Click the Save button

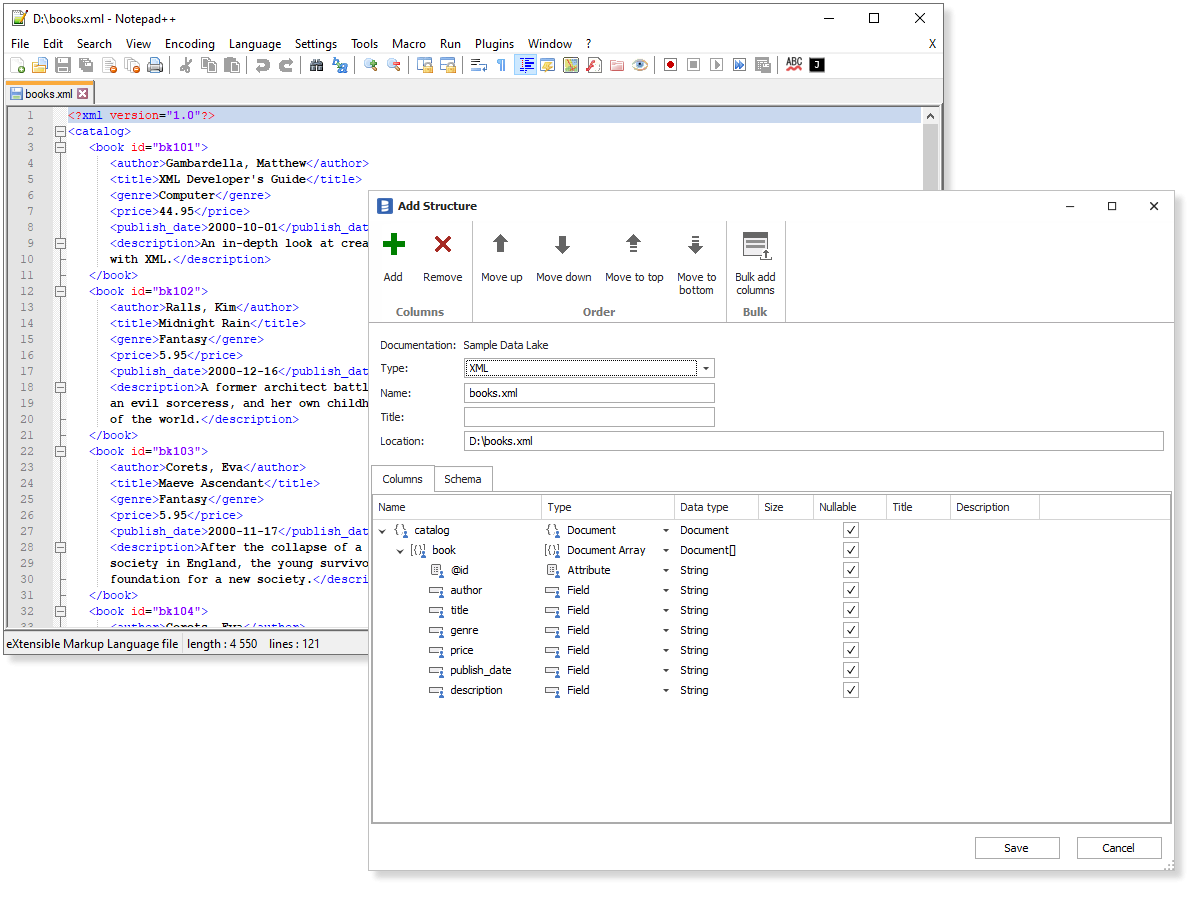point(1016,848)
